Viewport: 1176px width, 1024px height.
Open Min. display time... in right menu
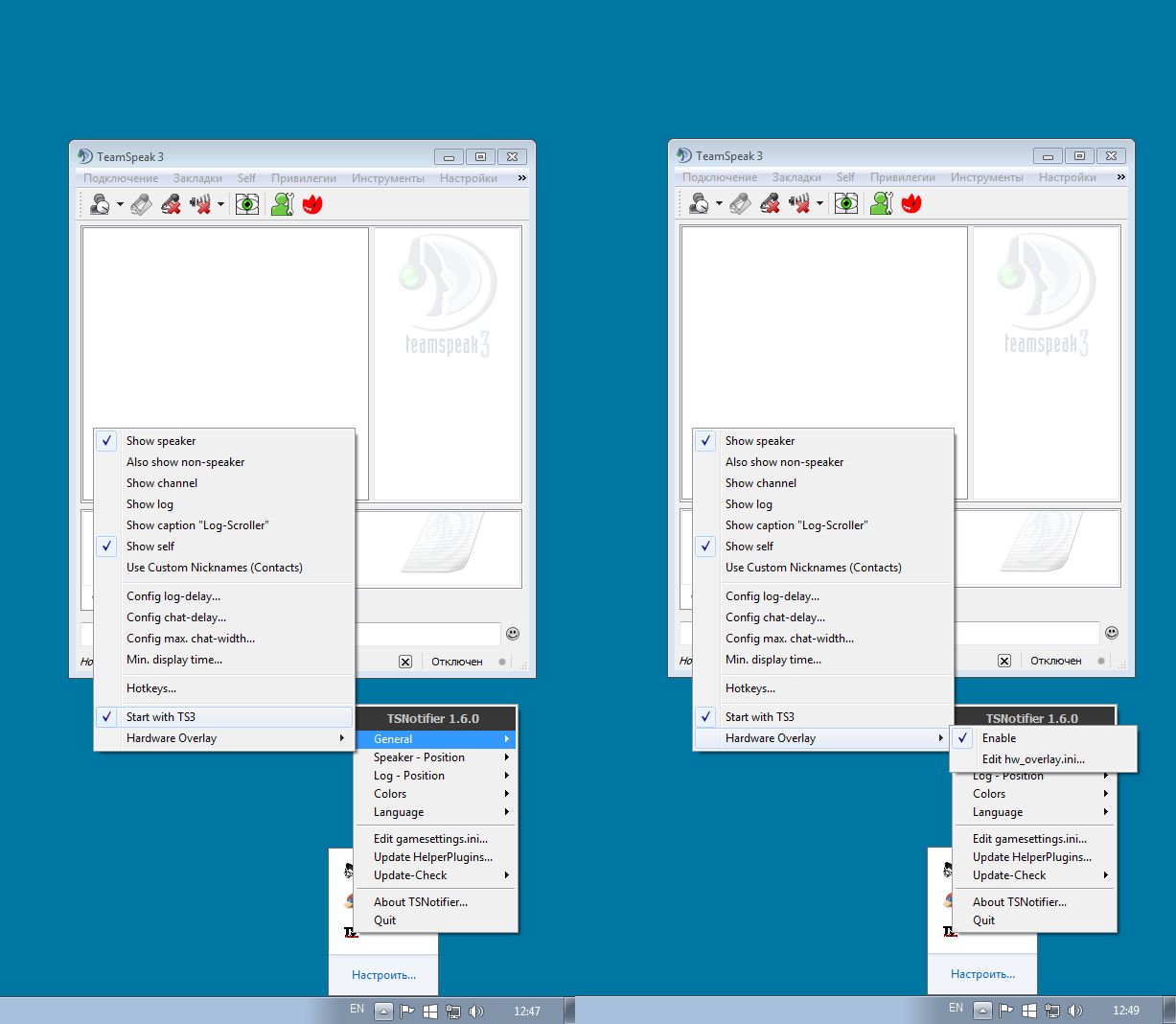(x=823, y=660)
